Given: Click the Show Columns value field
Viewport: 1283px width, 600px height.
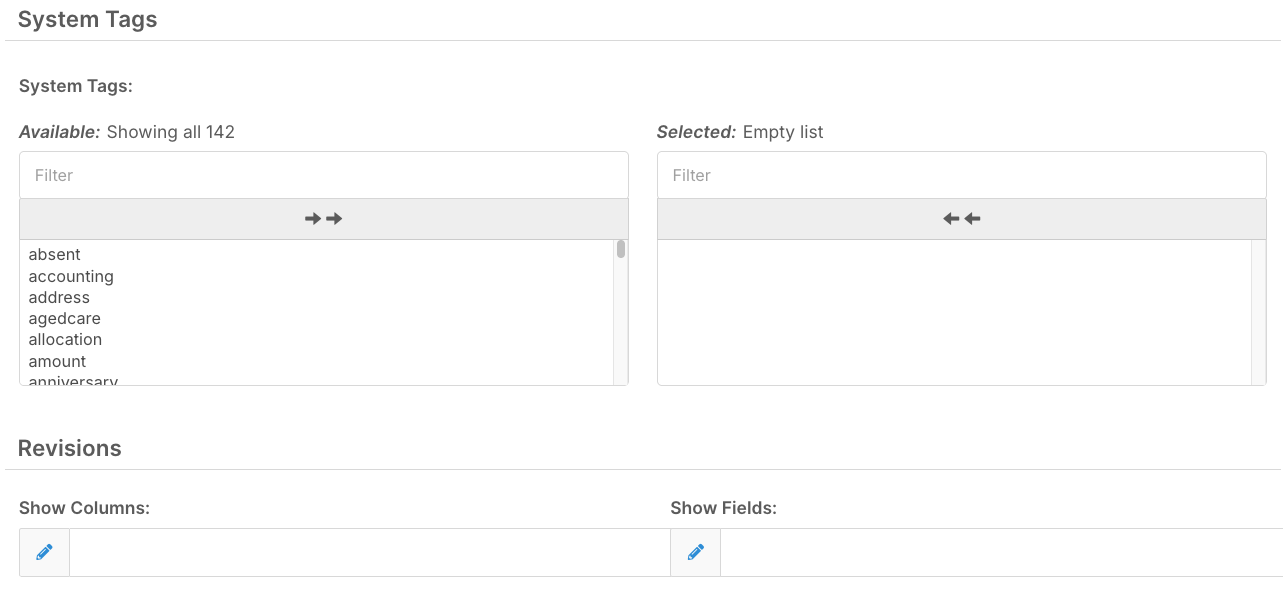Looking at the screenshot, I should point(370,552).
